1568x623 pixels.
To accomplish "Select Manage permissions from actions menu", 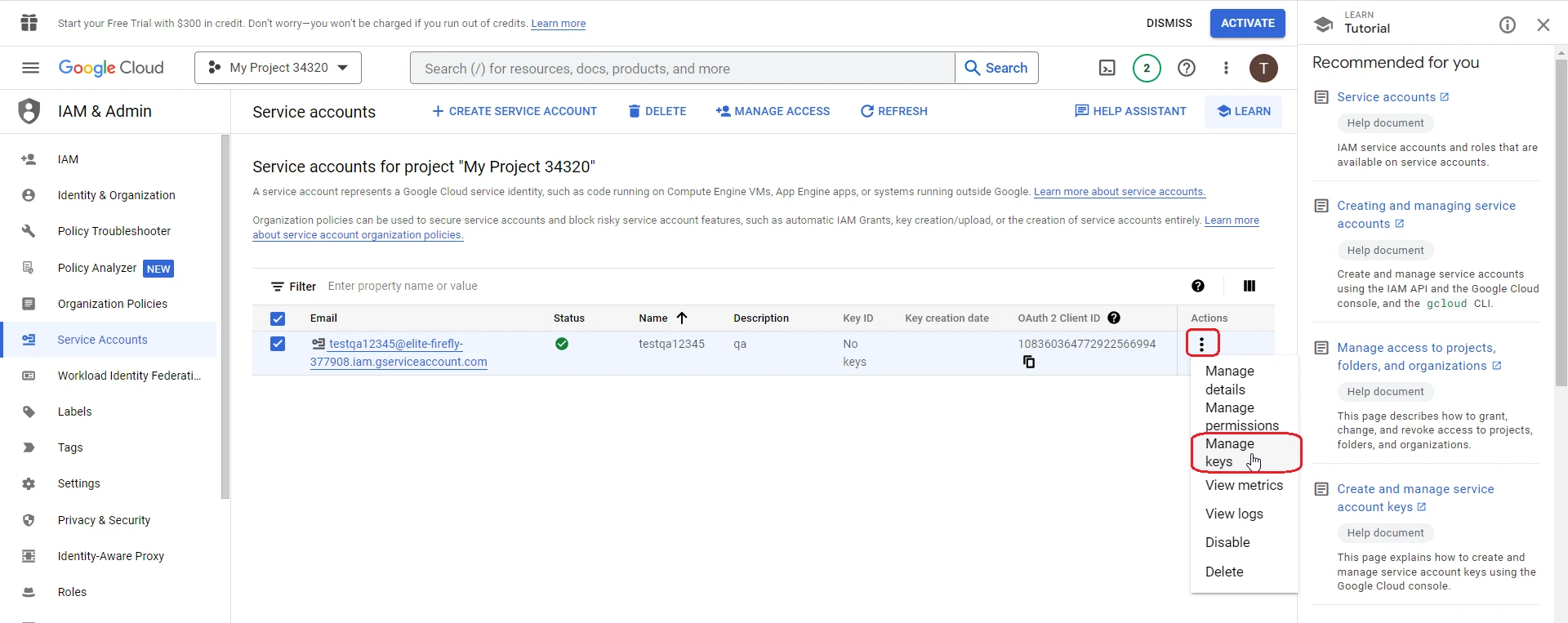I will pos(1244,416).
